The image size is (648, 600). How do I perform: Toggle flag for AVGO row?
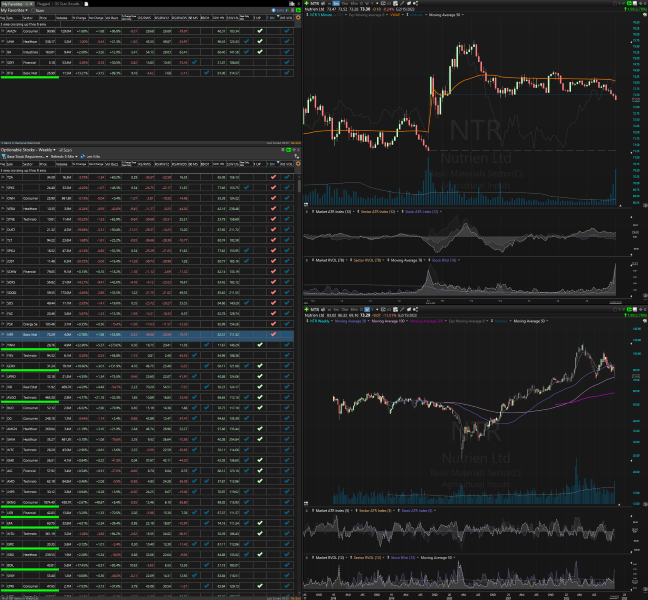pos(3,397)
